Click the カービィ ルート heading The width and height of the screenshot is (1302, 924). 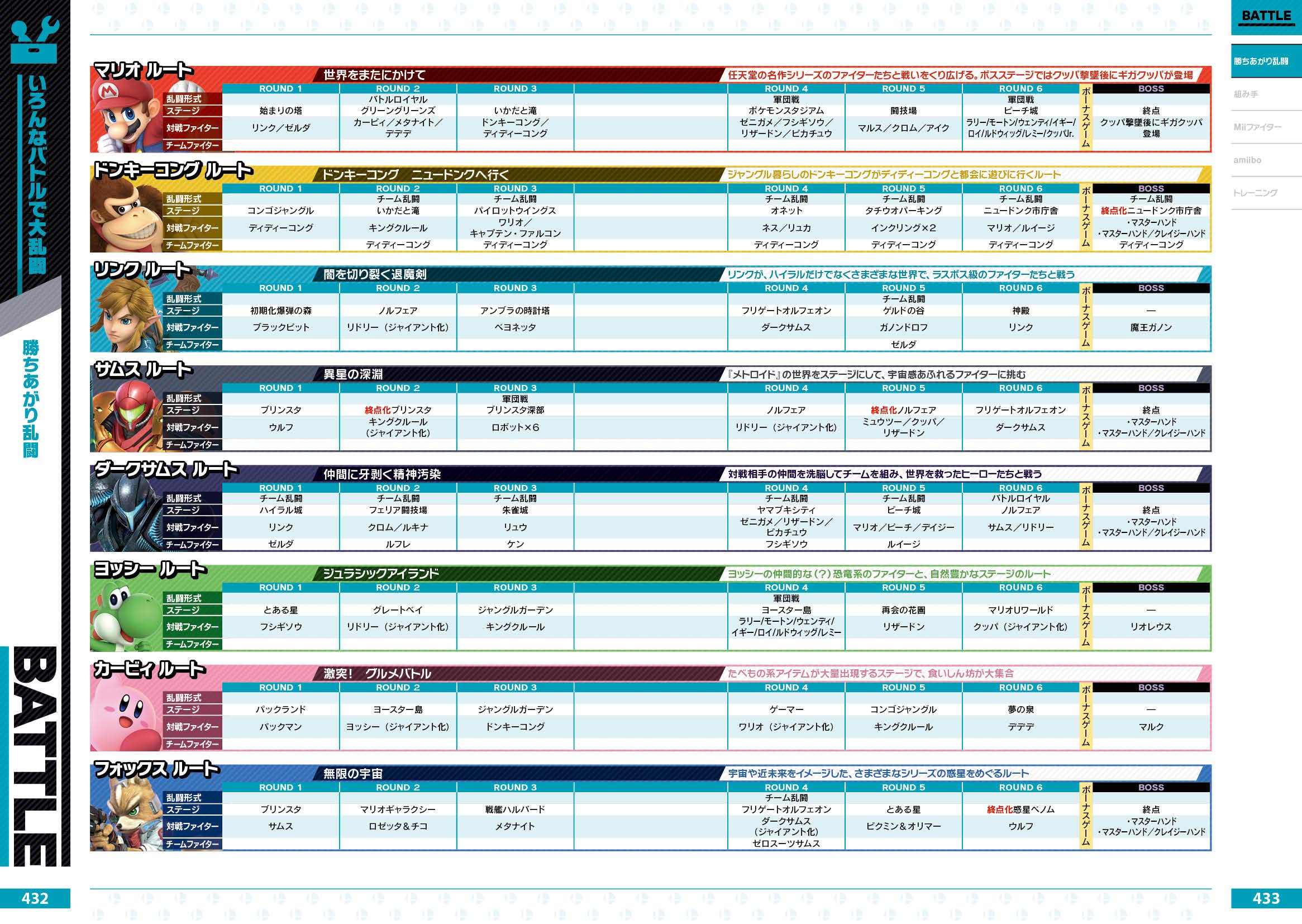pos(149,669)
